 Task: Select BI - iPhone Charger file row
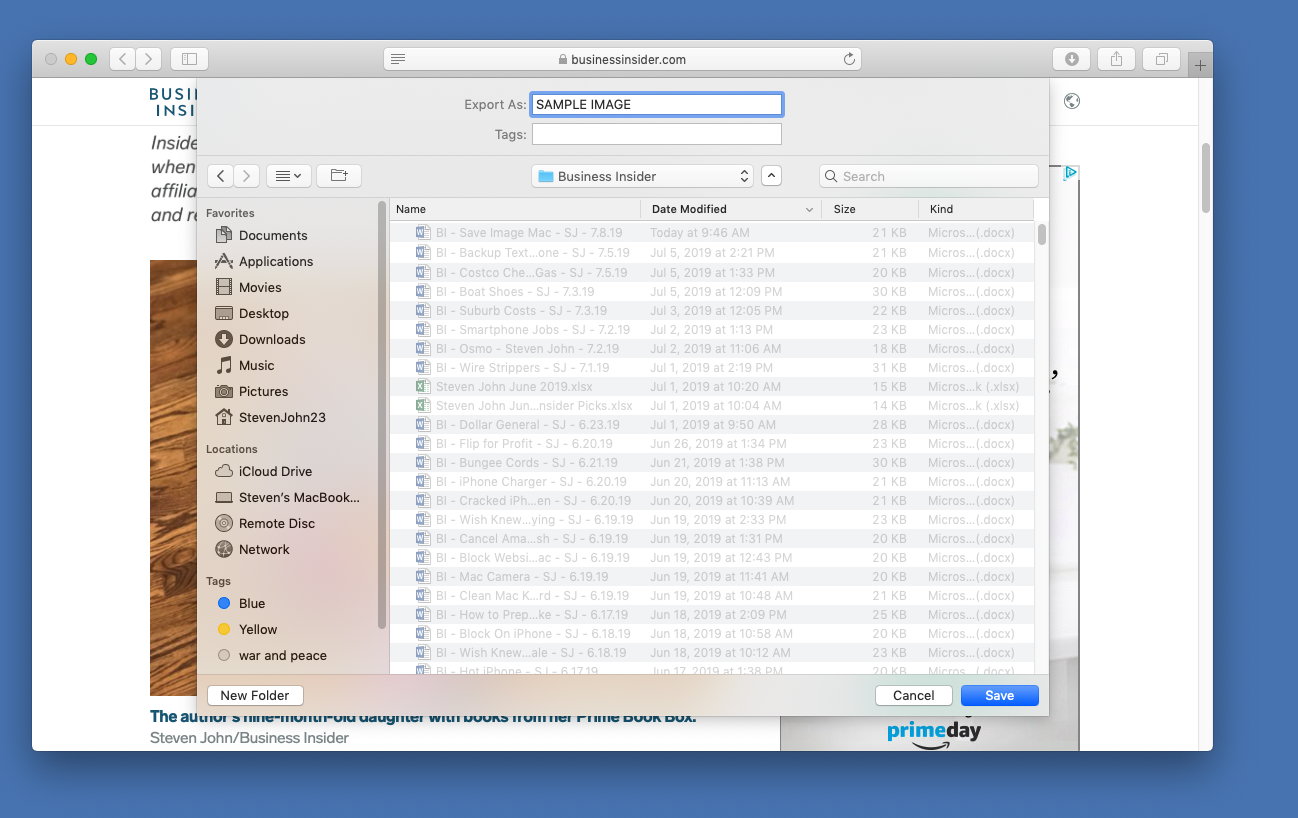pos(712,481)
